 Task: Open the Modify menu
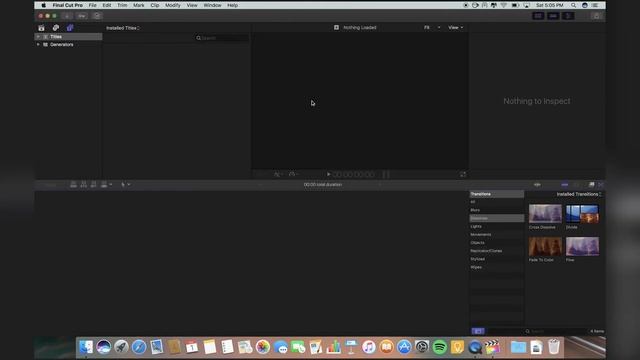click(x=173, y=5)
